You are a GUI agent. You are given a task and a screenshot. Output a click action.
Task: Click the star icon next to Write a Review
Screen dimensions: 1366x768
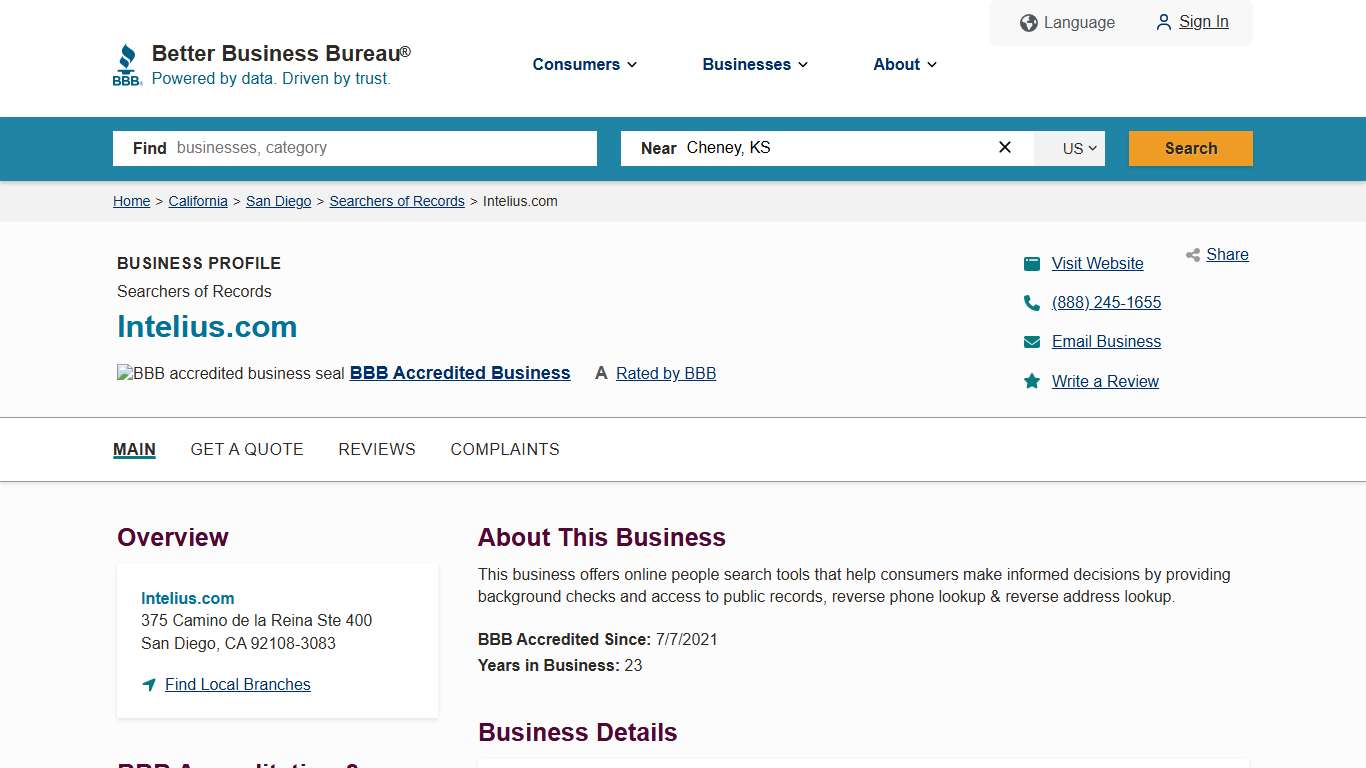pyautogui.click(x=1032, y=381)
